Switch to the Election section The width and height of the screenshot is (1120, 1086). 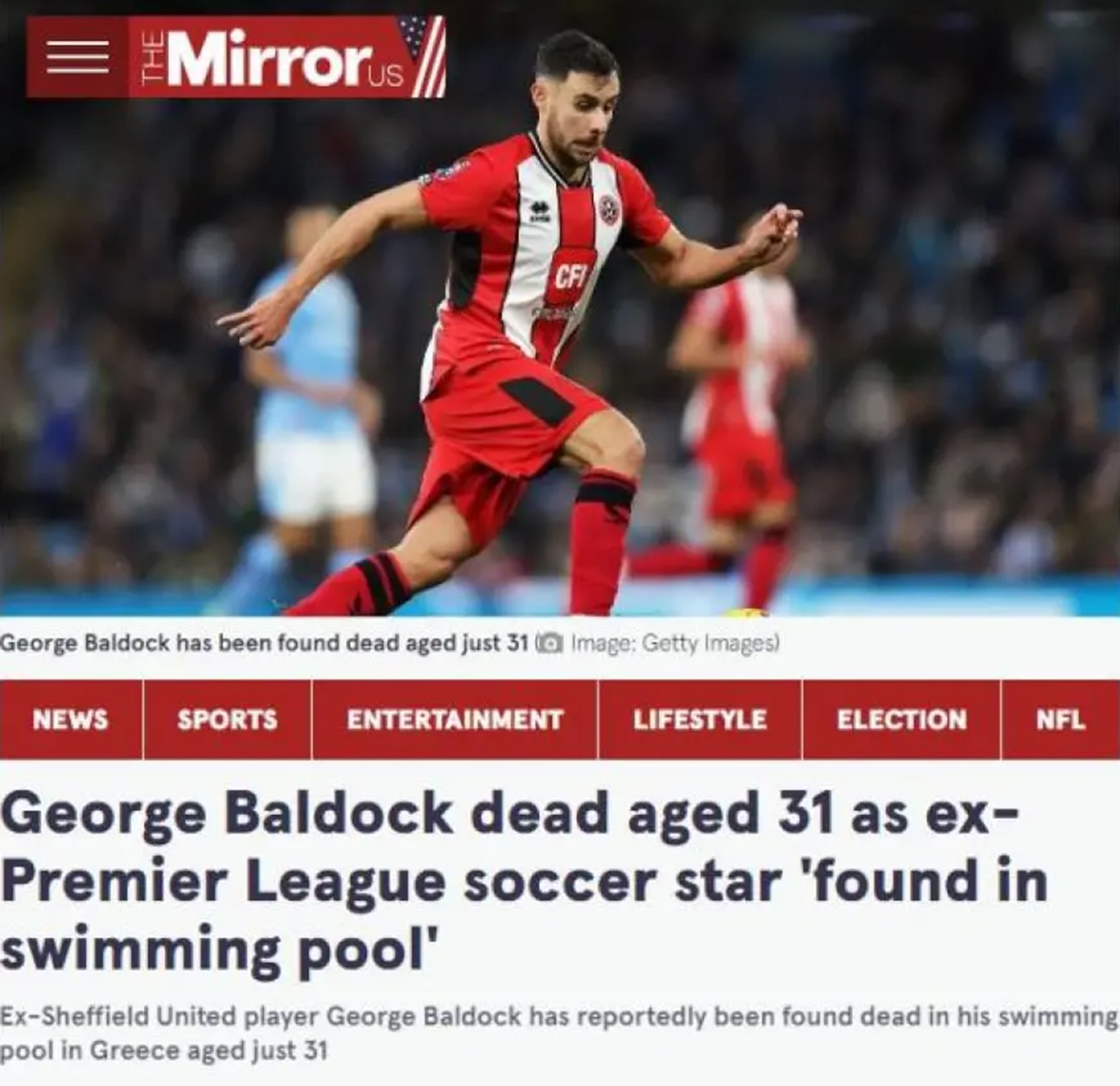pos(902,719)
